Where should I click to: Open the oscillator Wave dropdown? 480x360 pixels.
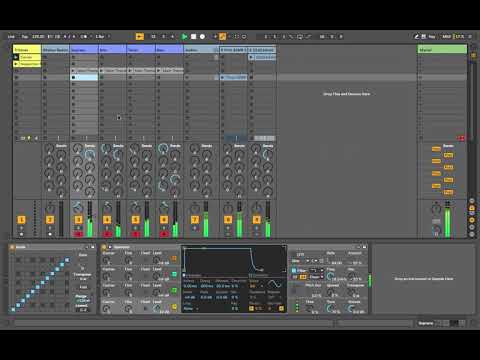coord(256,286)
